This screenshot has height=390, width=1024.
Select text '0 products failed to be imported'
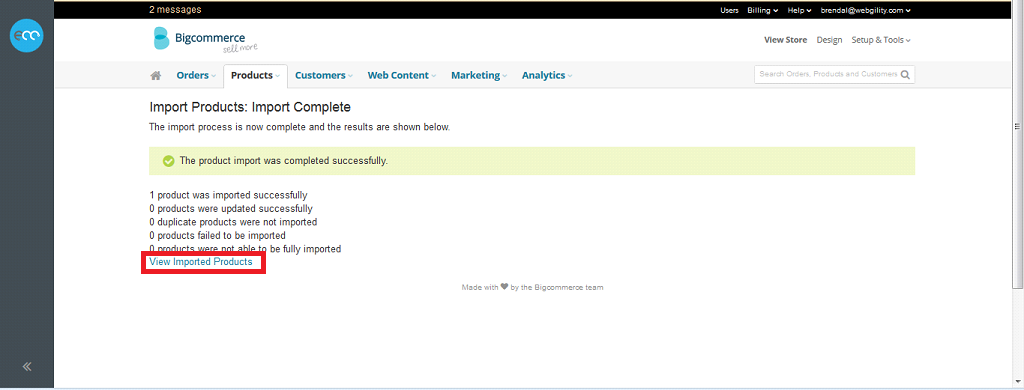217,235
